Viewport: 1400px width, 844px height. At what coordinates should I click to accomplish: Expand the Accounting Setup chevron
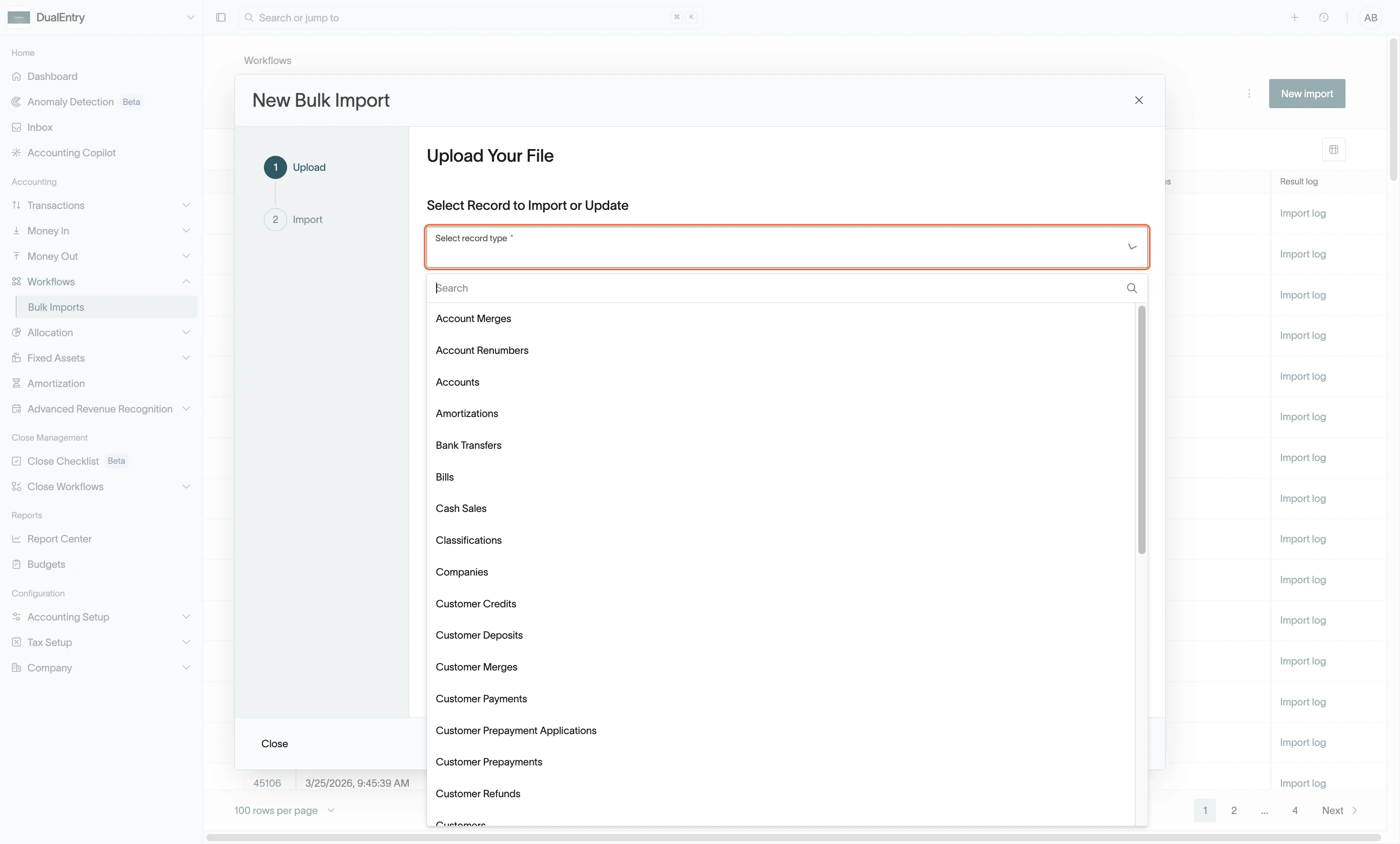186,617
